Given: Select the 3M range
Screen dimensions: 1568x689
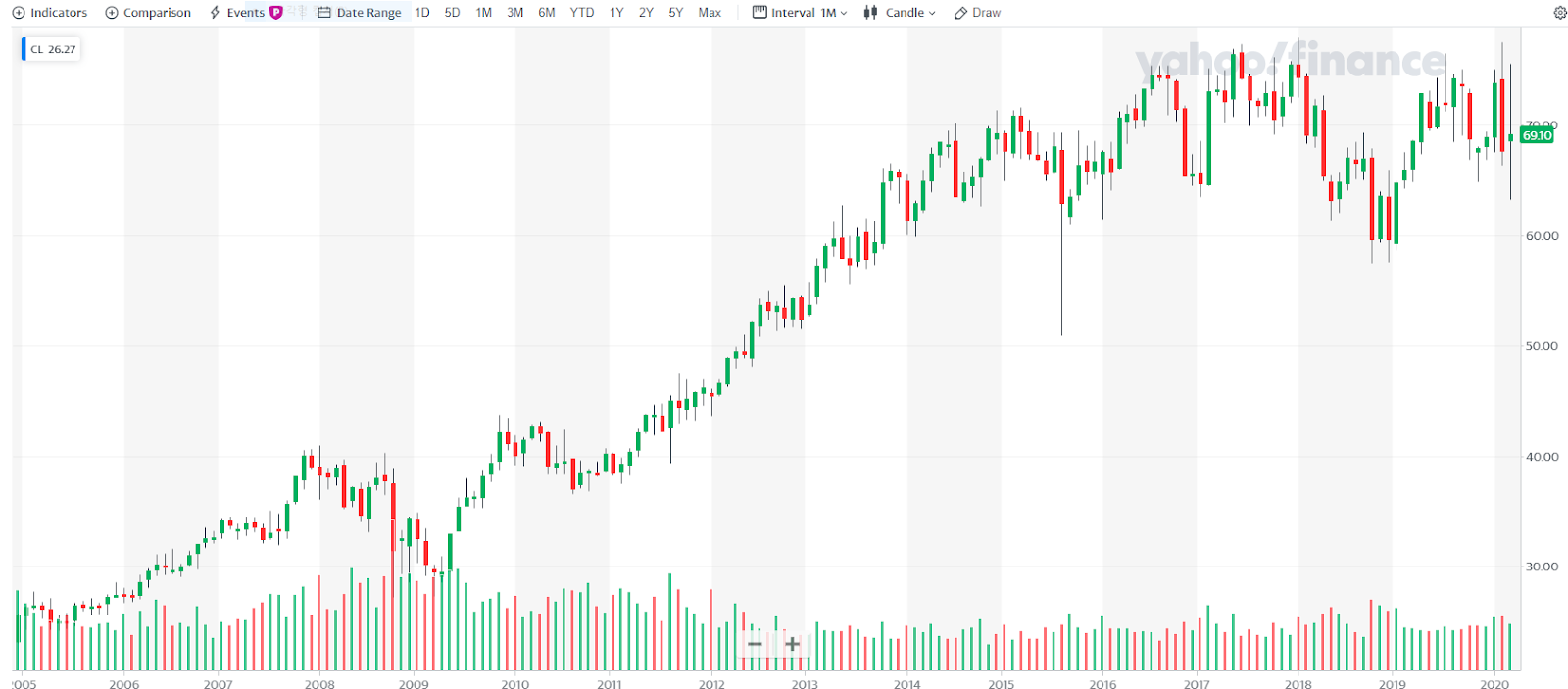Looking at the screenshot, I should click(x=515, y=13).
